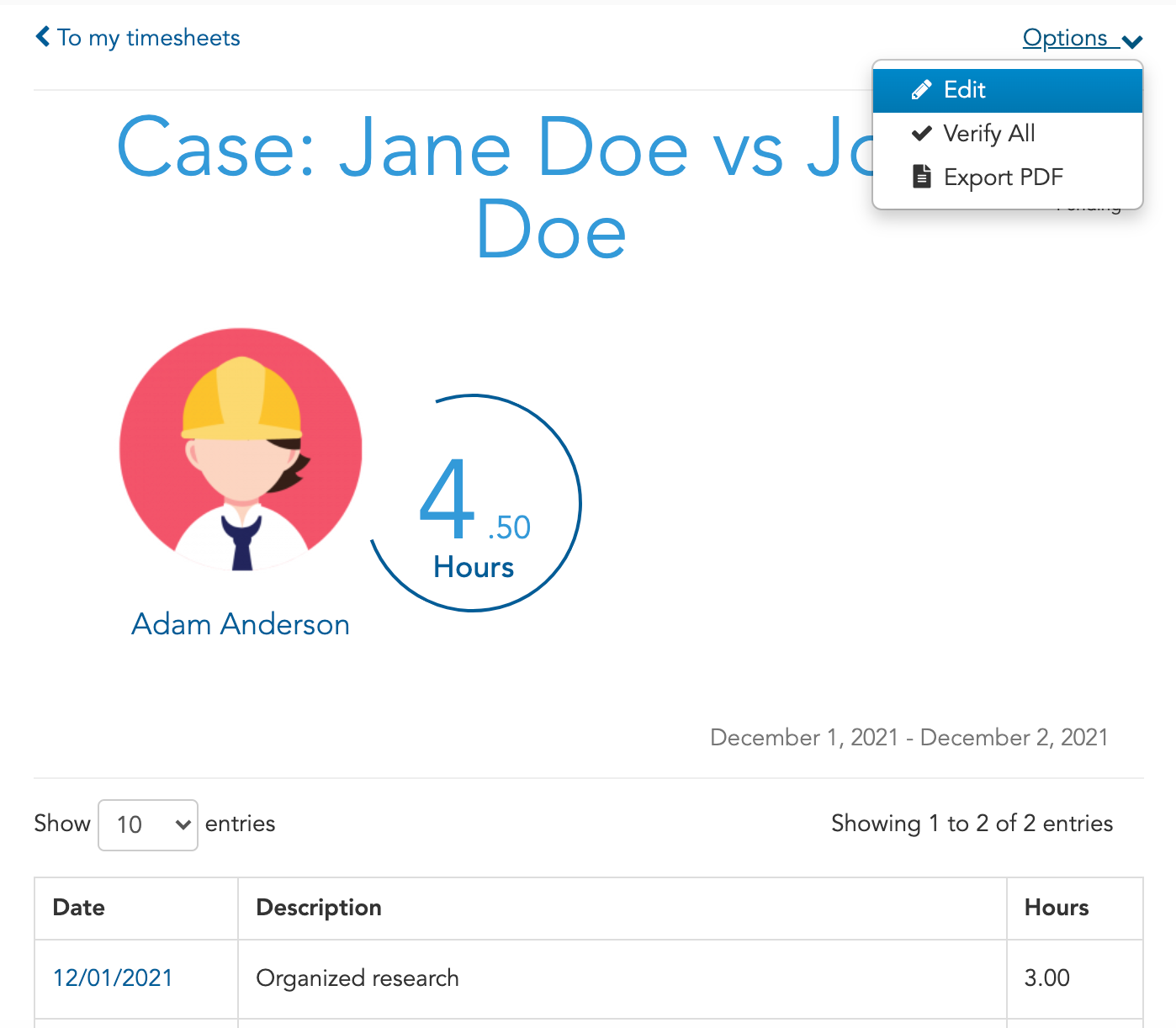Viewport: 1176px width, 1028px height.
Task: Sort by the Date column header
Action: [136, 908]
